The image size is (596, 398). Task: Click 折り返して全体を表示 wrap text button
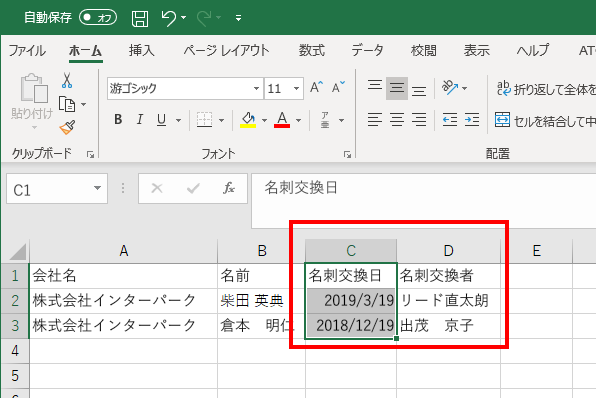(546, 89)
